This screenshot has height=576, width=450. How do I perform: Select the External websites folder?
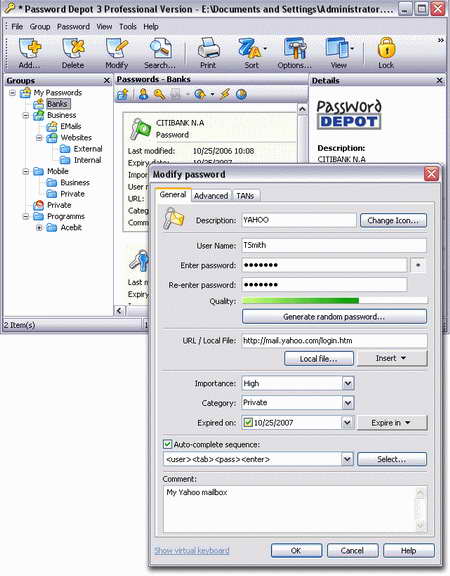(x=88, y=149)
